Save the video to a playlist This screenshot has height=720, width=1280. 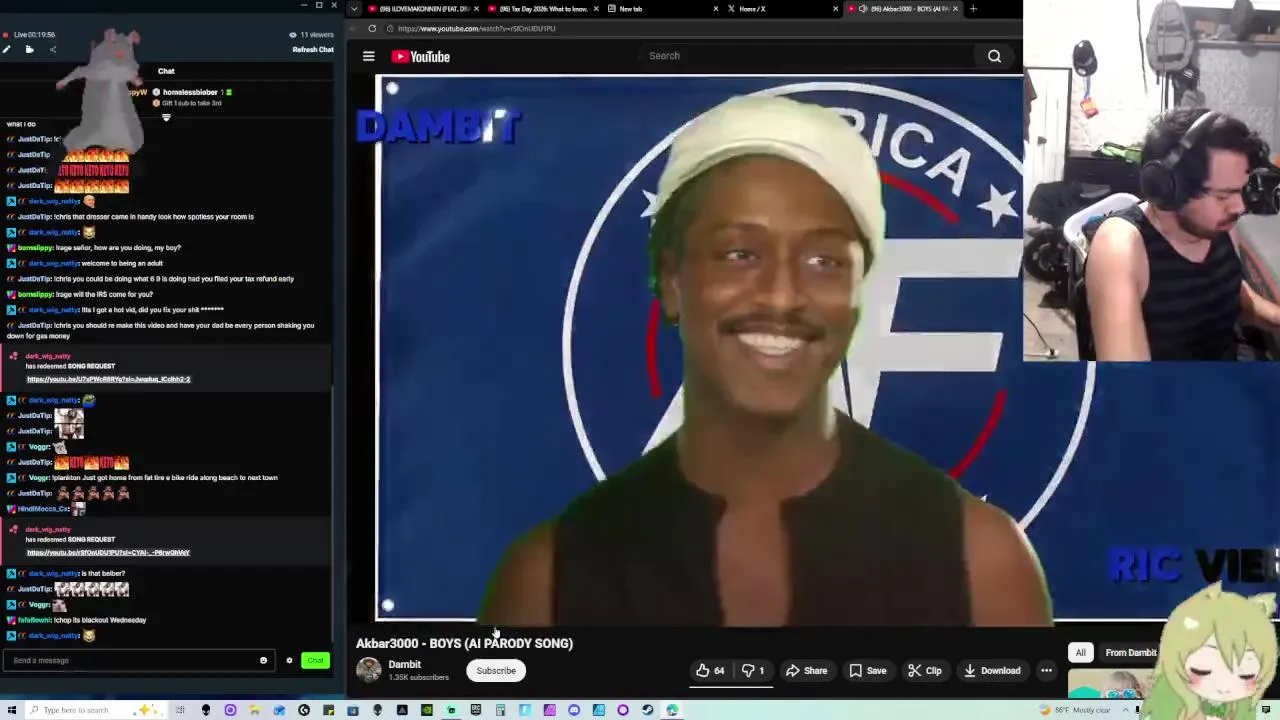tap(867, 671)
